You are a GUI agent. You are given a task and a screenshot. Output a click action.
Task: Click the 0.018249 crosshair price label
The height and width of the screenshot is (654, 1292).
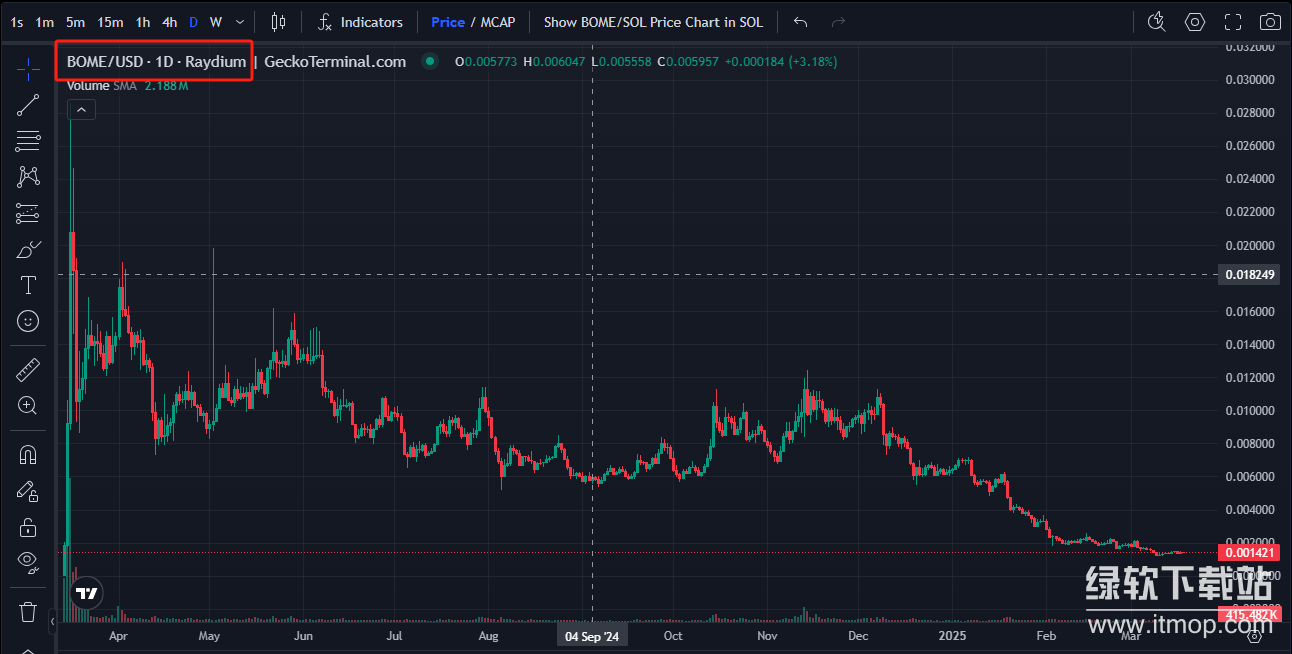pos(1249,274)
